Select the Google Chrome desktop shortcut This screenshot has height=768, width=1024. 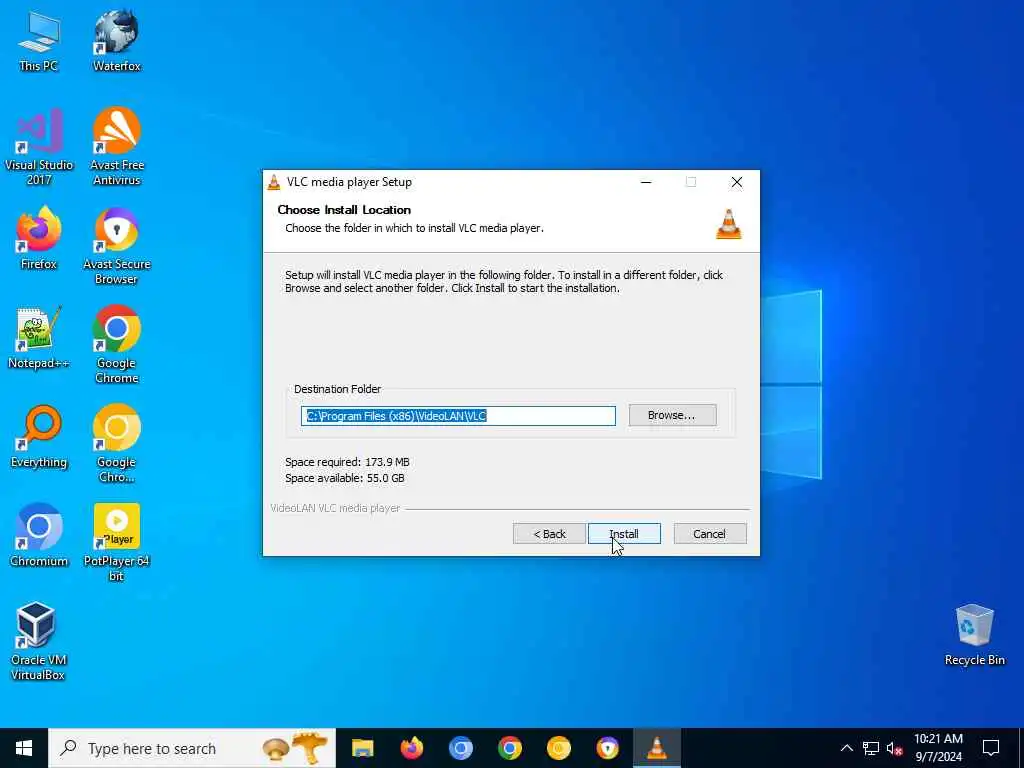(x=116, y=345)
